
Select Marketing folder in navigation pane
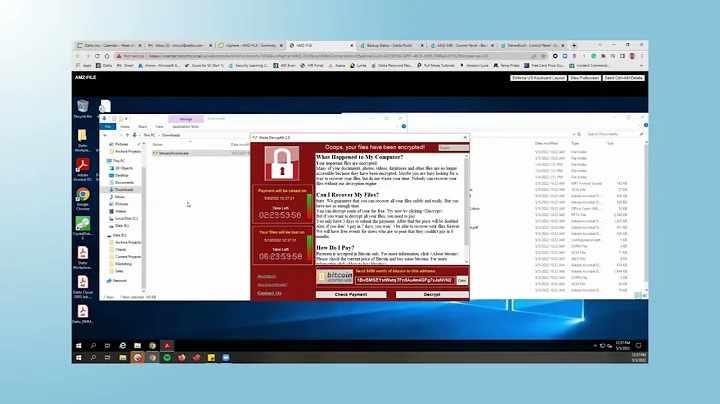(123, 264)
